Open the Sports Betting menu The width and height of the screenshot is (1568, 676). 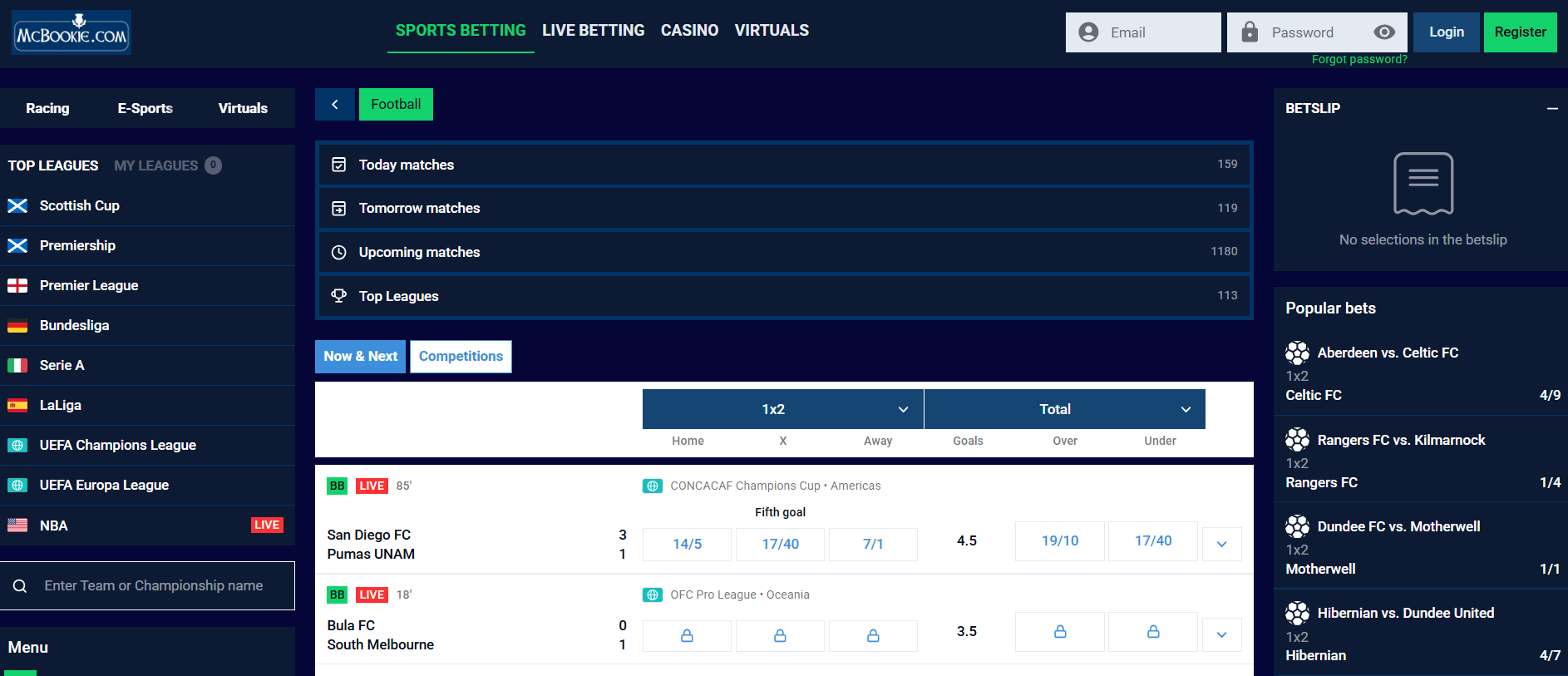click(x=461, y=31)
